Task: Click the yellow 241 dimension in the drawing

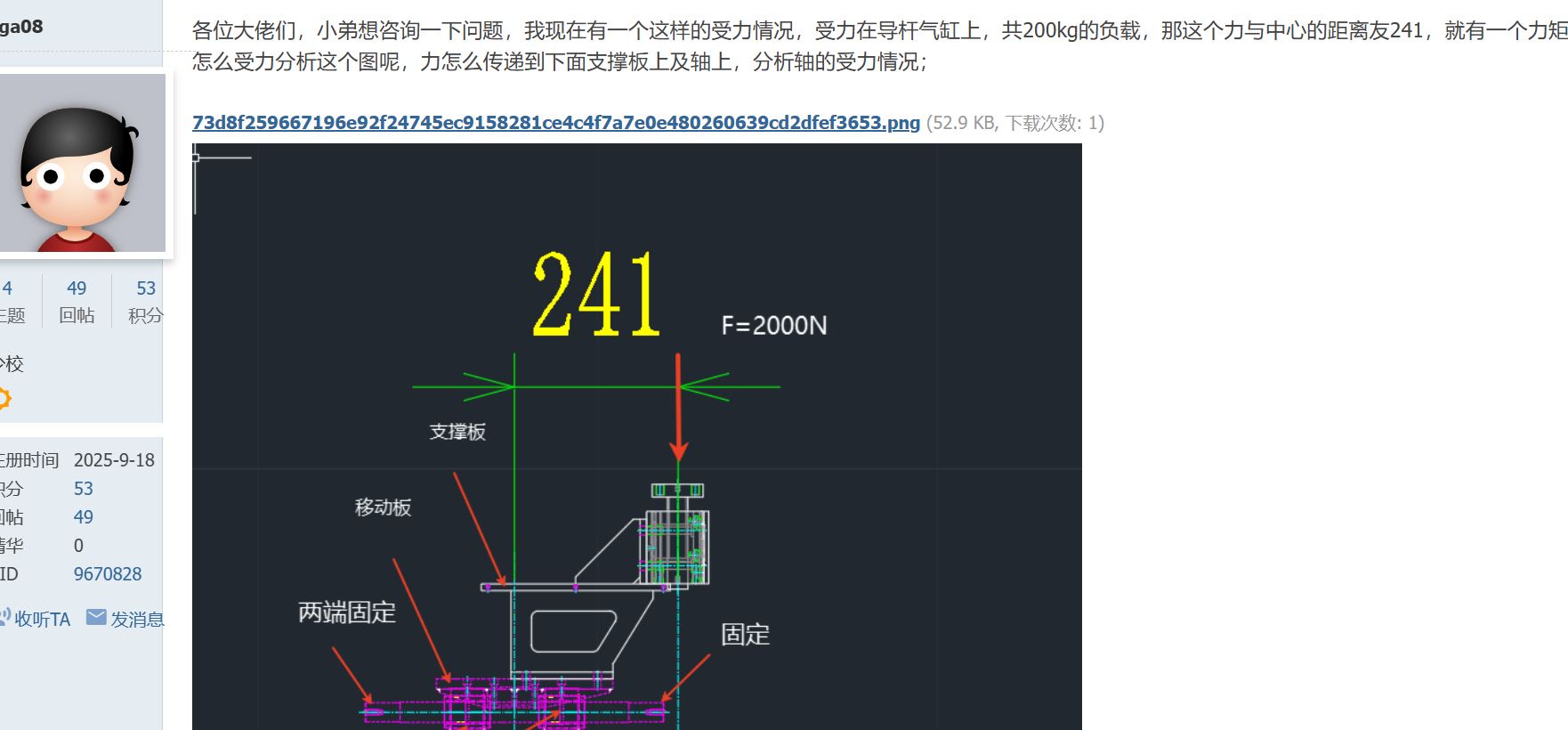Action: coord(596,294)
